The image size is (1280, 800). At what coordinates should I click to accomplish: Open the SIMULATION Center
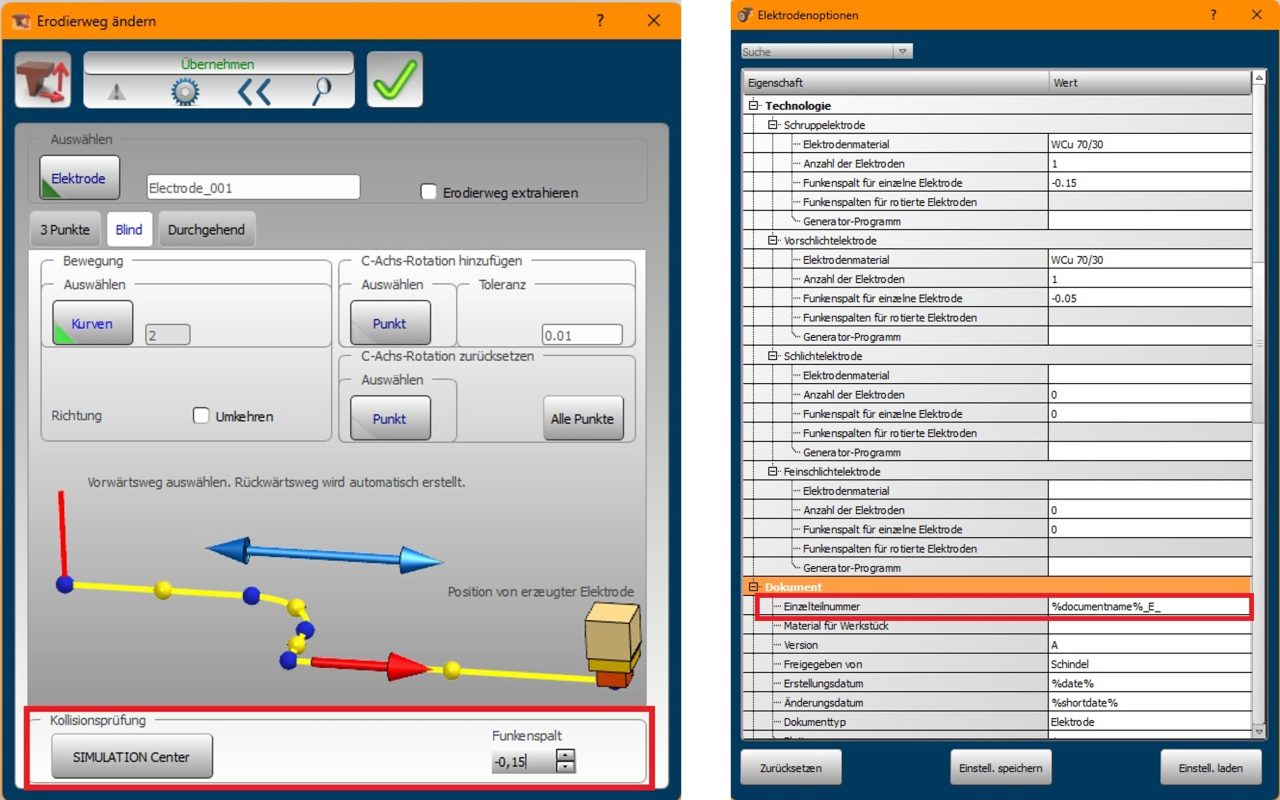point(132,756)
